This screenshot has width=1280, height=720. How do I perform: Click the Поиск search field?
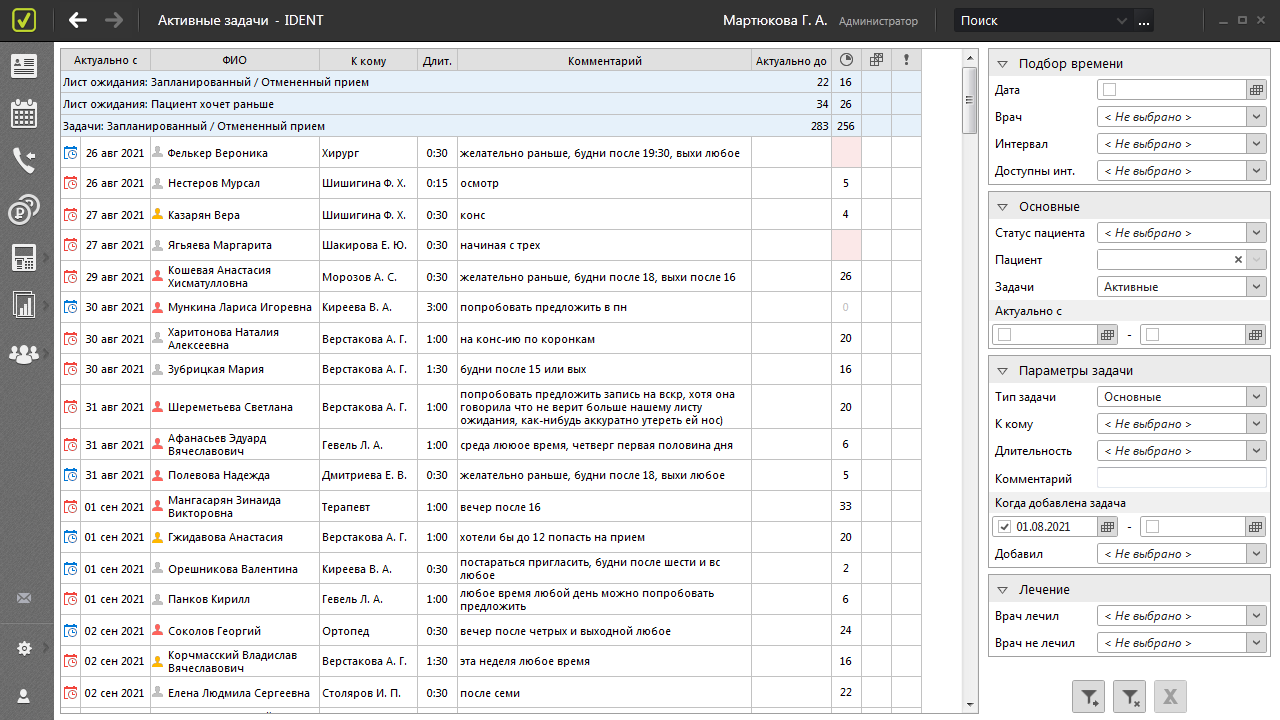point(1033,20)
